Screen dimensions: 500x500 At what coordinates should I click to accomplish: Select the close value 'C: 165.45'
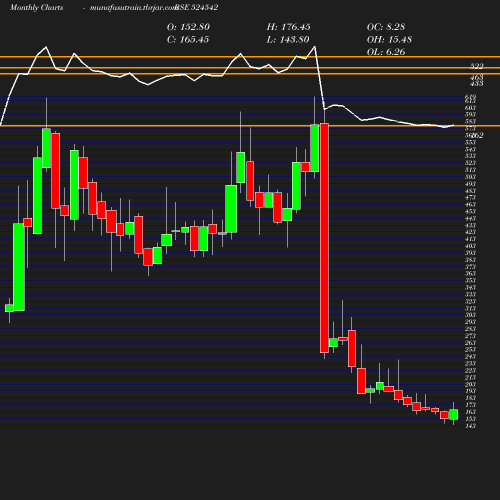pos(188,40)
